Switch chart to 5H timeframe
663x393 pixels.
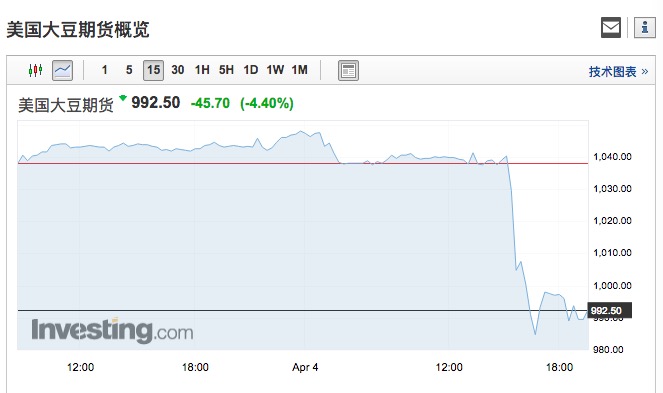[226, 70]
